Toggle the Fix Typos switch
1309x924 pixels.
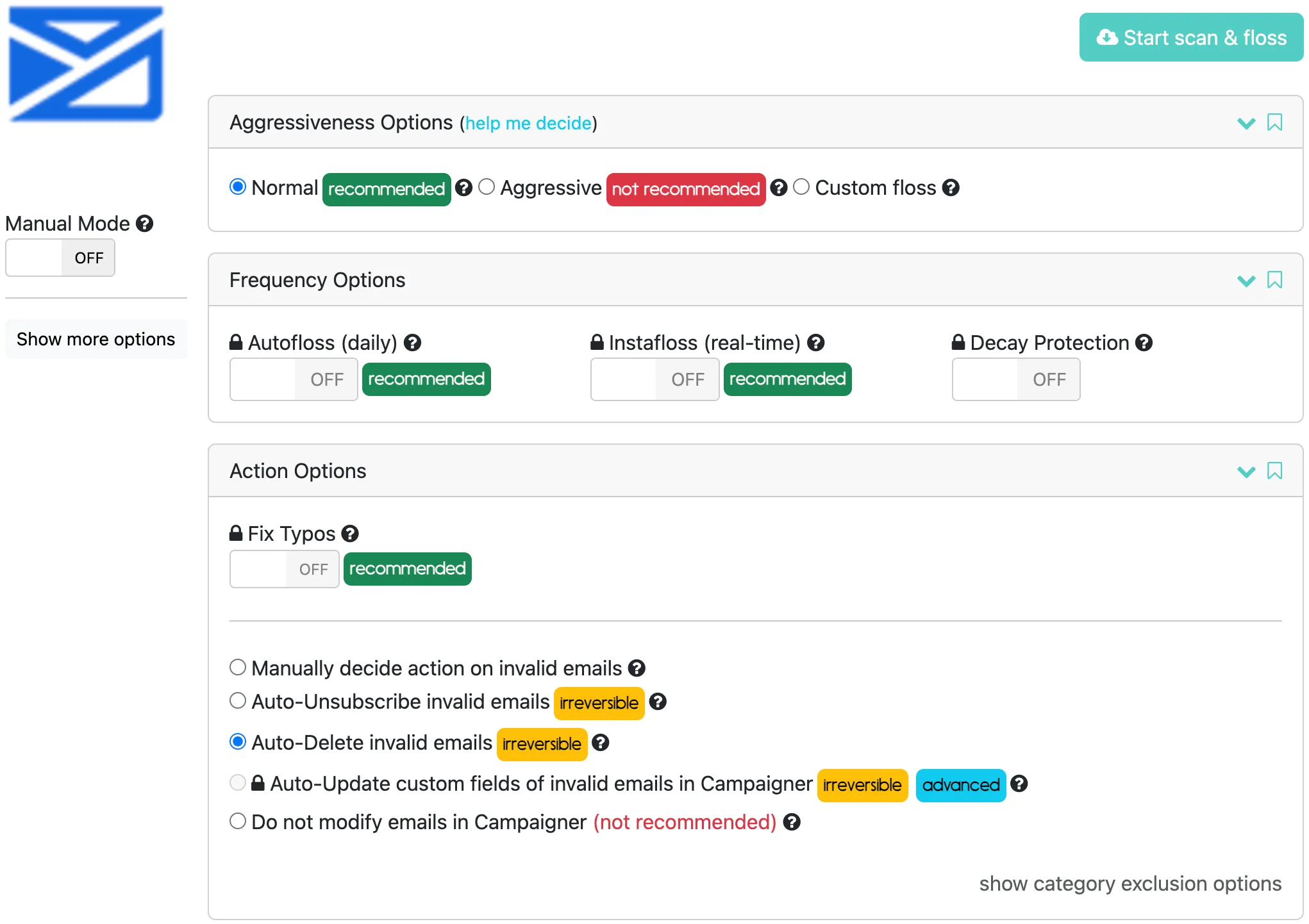284,569
